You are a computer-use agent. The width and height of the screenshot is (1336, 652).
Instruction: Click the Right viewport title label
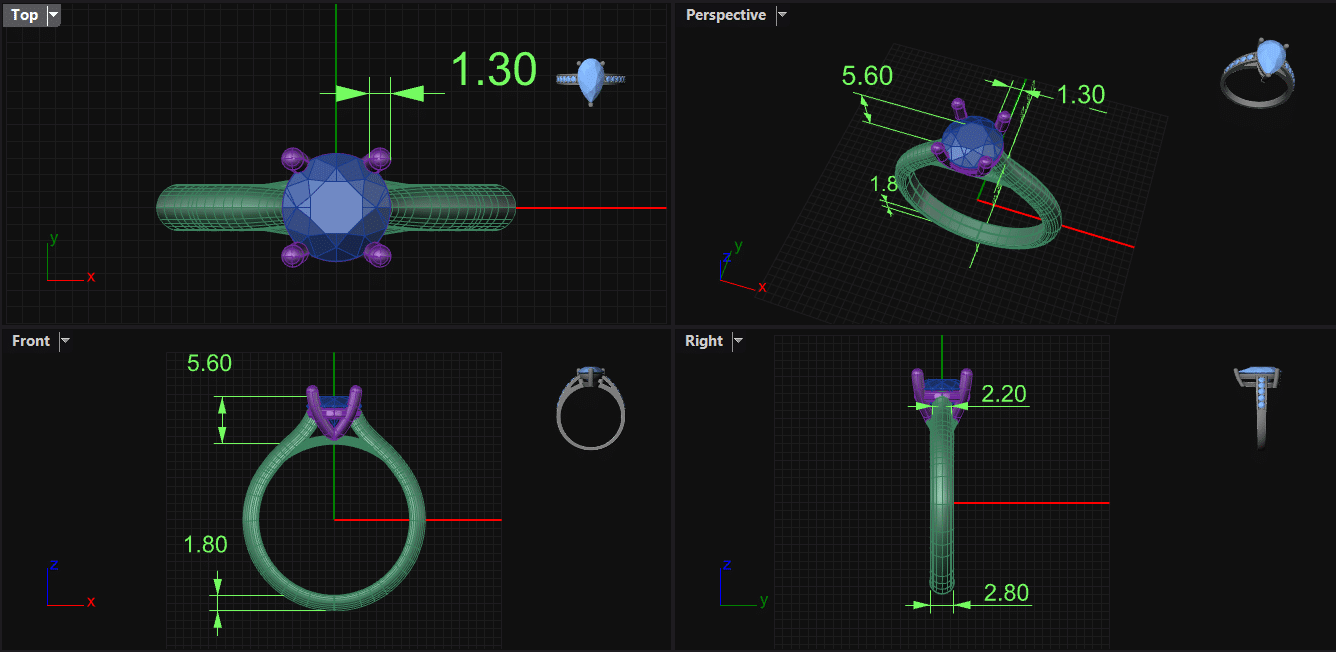click(x=704, y=341)
